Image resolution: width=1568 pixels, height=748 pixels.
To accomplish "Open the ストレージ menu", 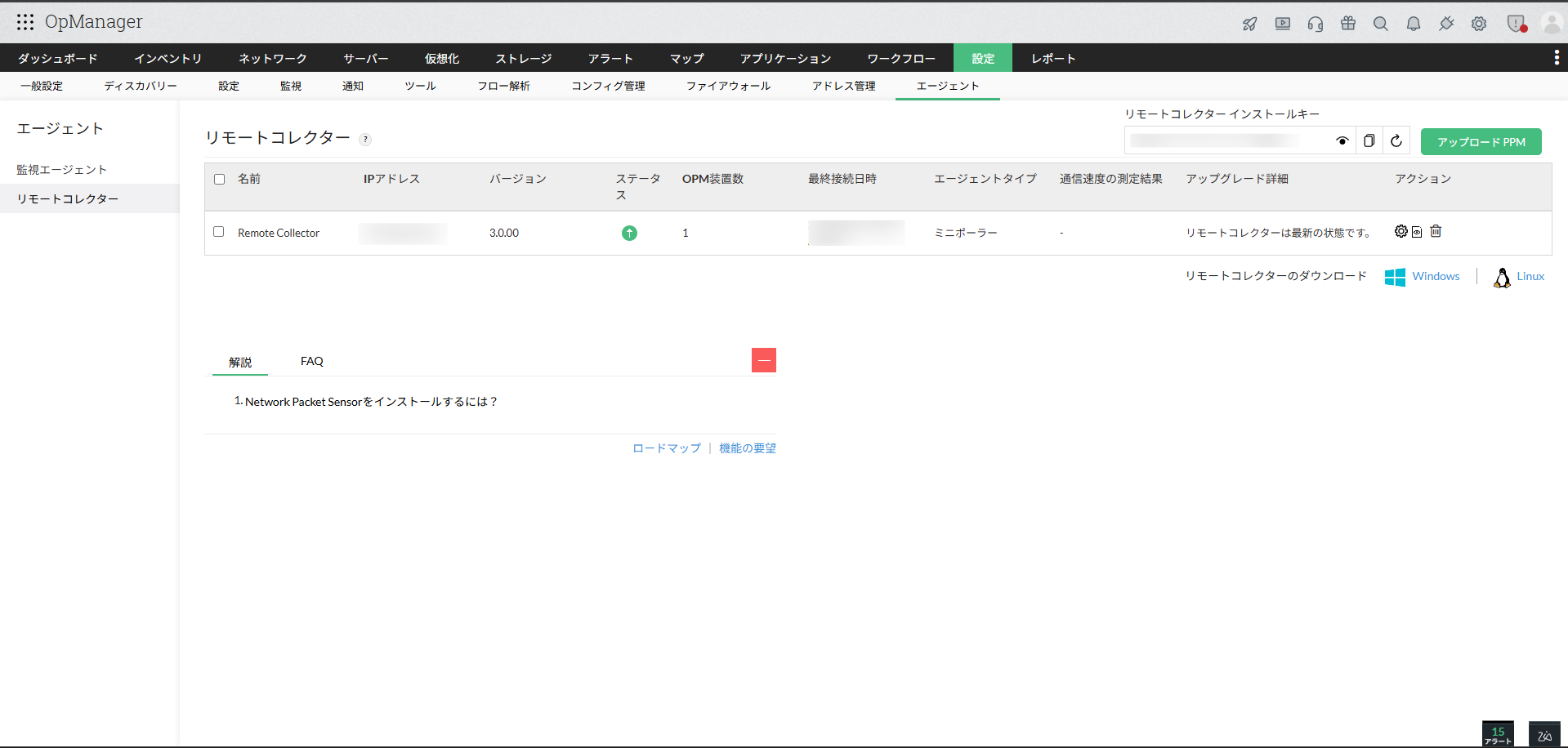I will (x=523, y=58).
